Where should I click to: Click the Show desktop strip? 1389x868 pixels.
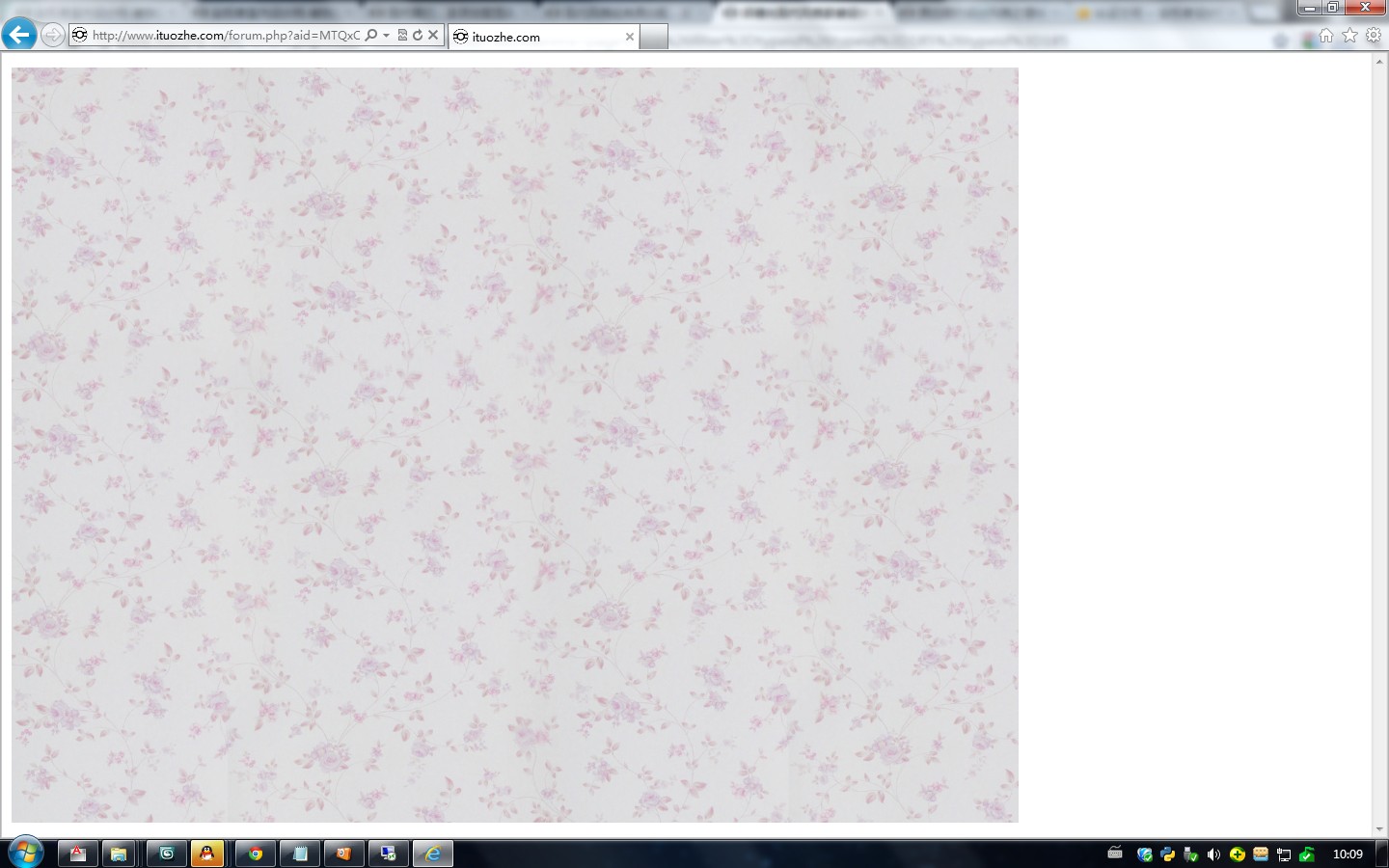1383,854
